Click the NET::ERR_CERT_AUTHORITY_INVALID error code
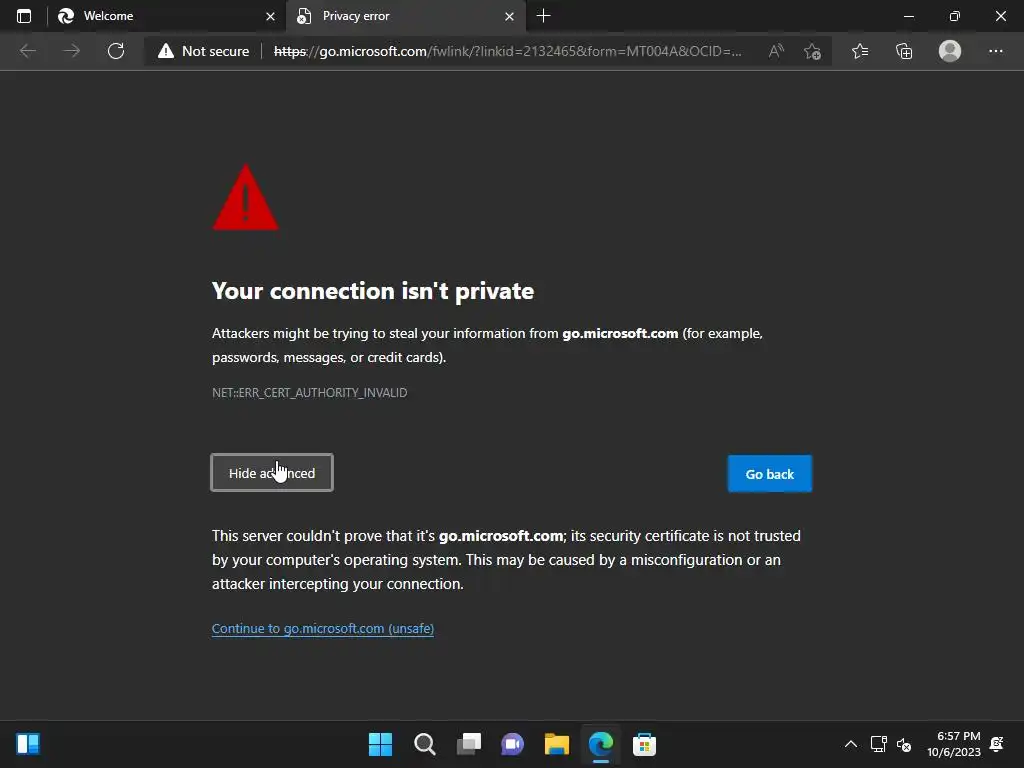This screenshot has width=1024, height=768. (x=310, y=392)
